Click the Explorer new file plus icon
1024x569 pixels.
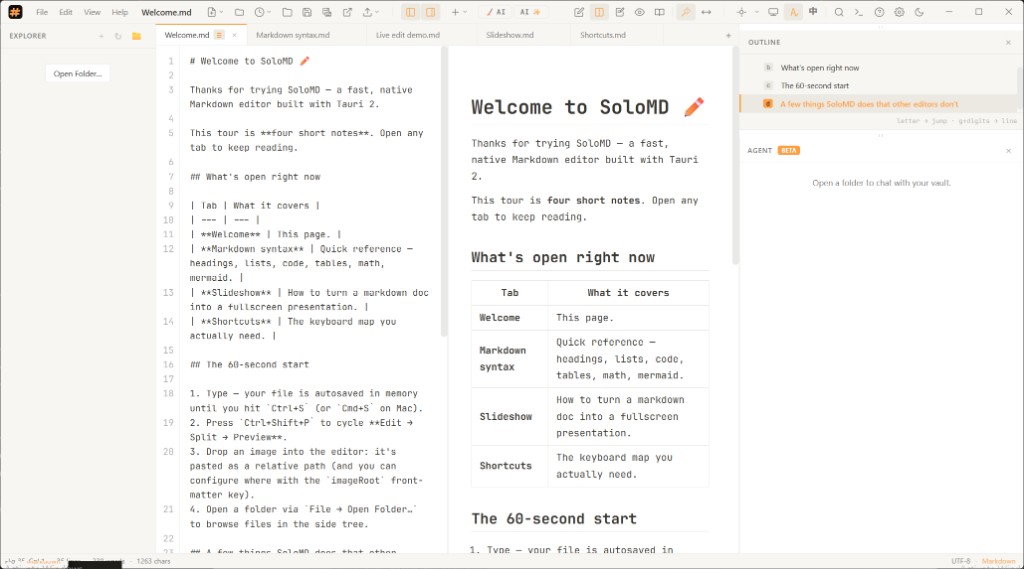click(x=101, y=36)
